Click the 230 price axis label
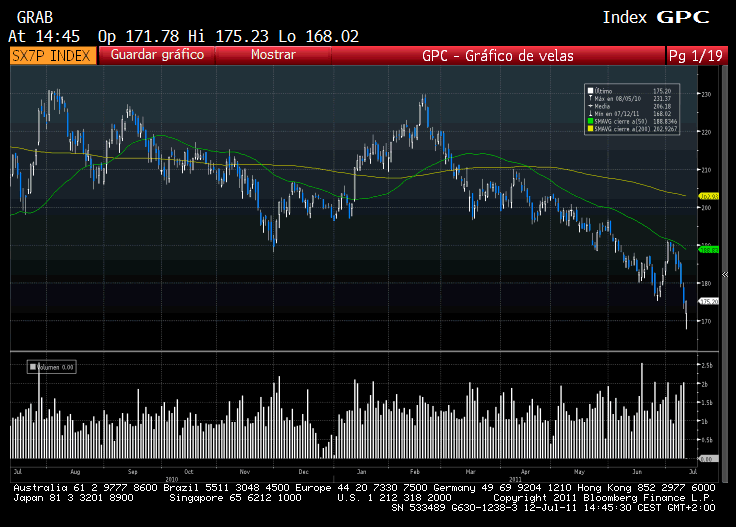 tap(706, 94)
